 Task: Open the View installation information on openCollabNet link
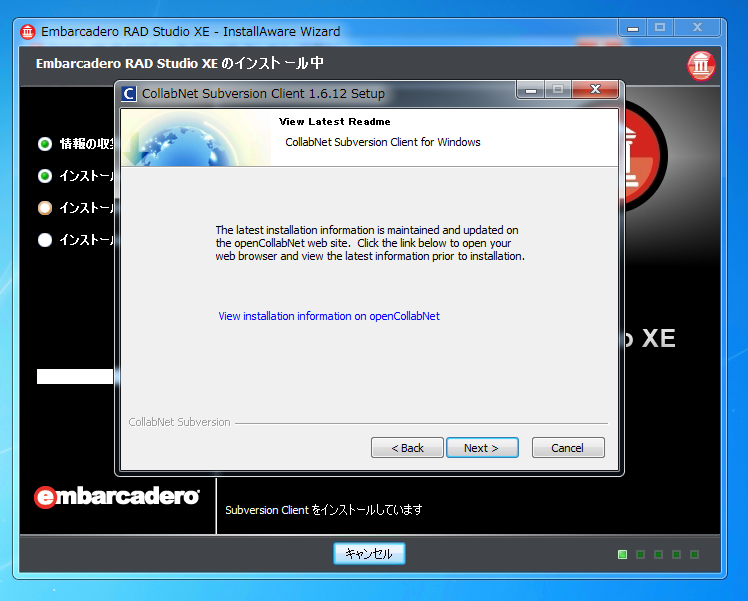click(329, 316)
